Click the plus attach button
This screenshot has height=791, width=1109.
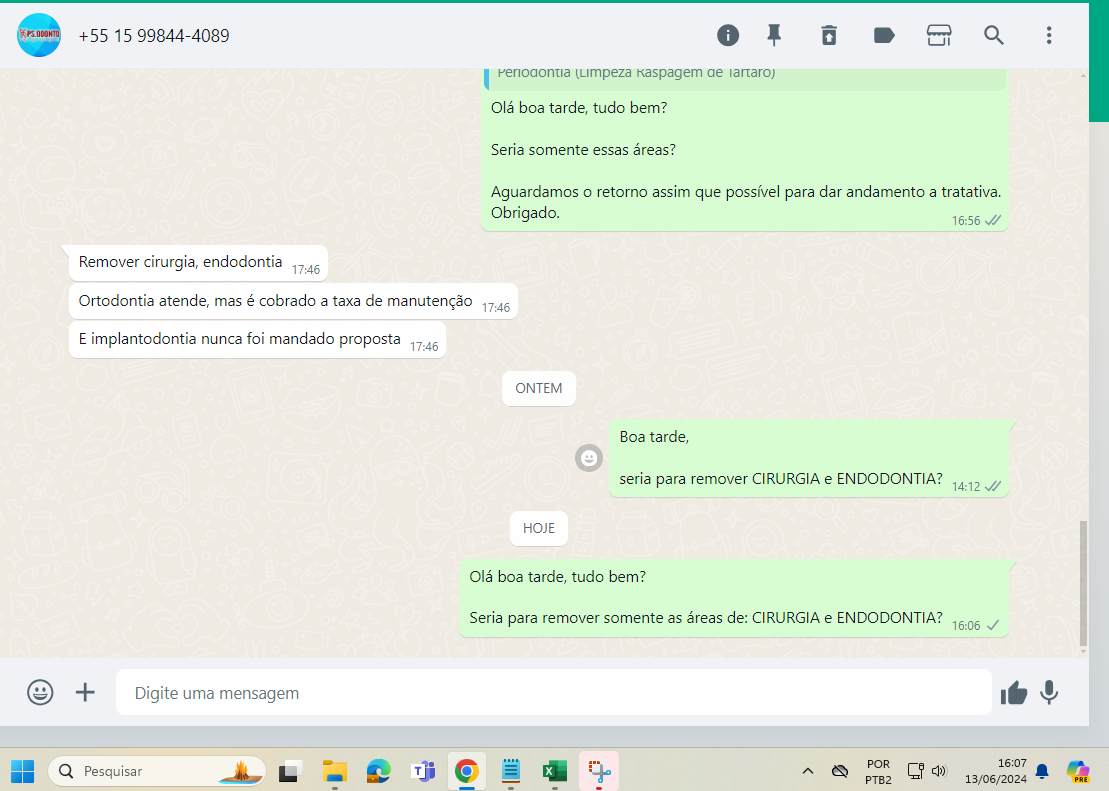85,692
